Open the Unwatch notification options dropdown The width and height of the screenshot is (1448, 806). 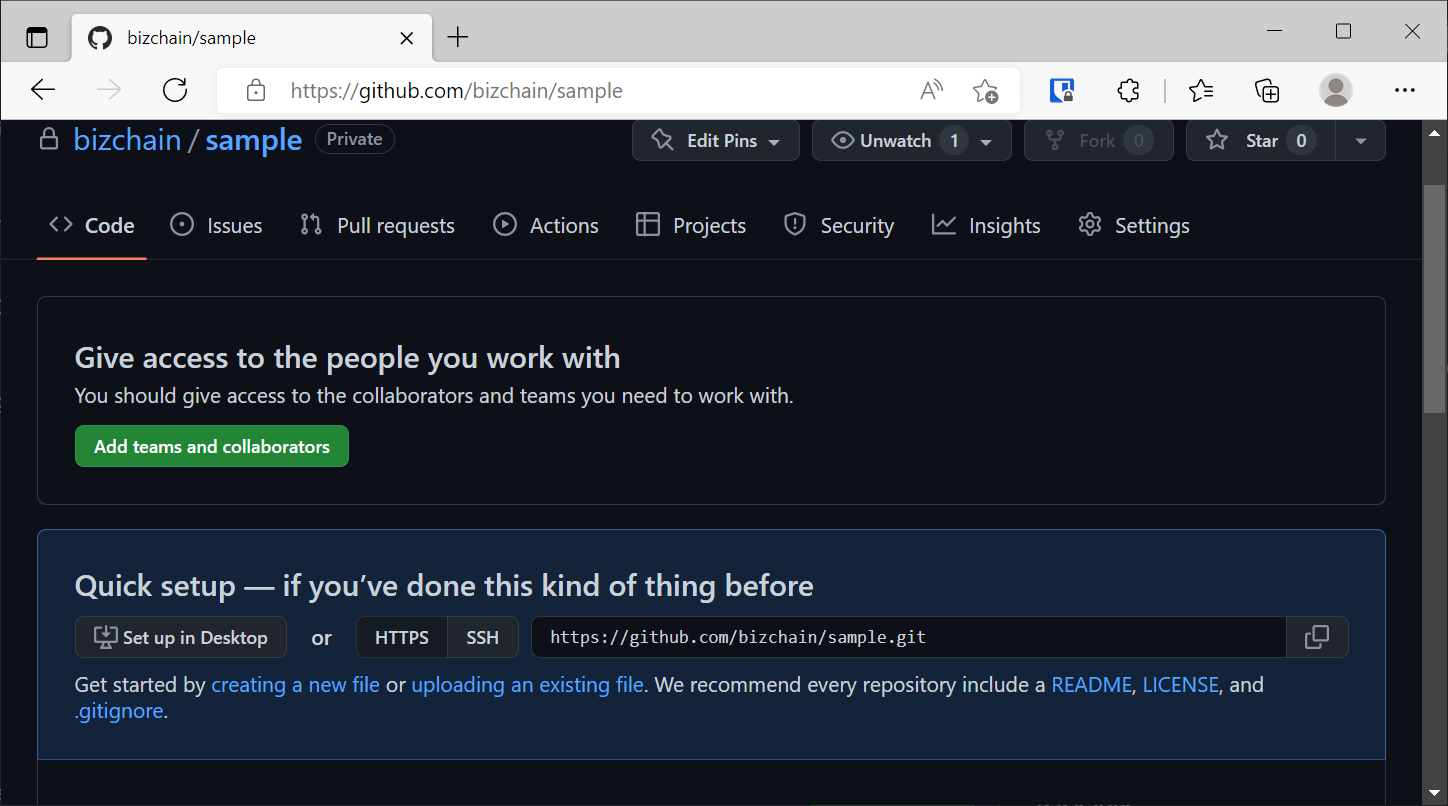(x=987, y=140)
